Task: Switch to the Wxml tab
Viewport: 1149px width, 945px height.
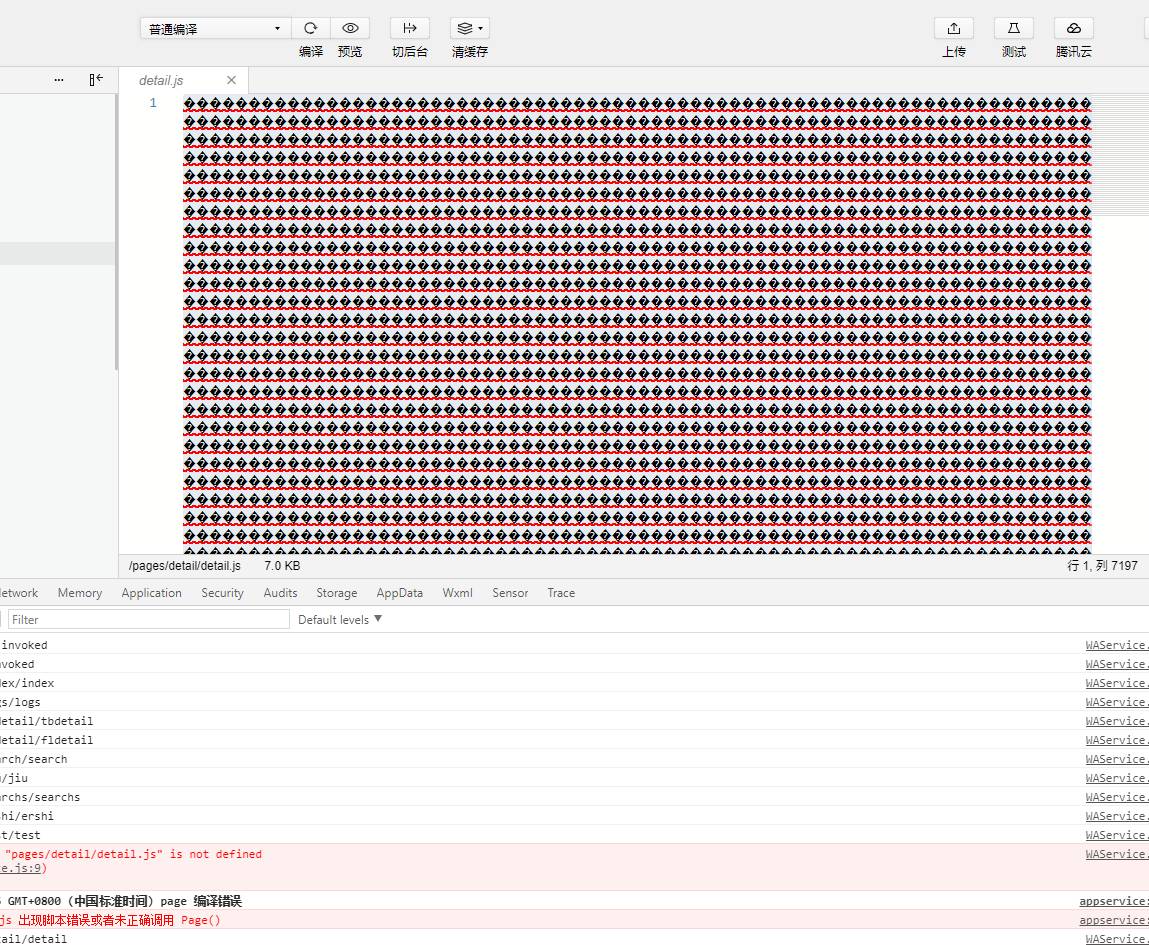Action: pyautogui.click(x=457, y=593)
